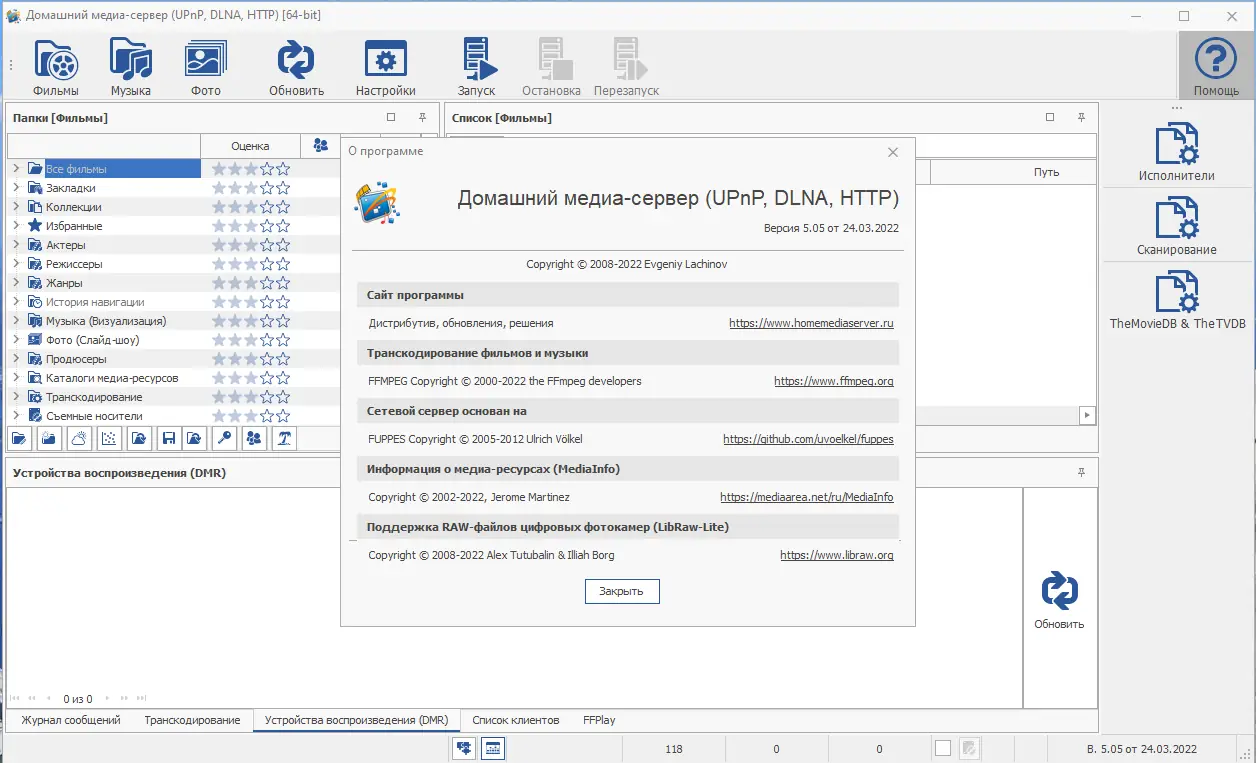Click the network devices icon in the status bar
The image size is (1256, 763).
[464, 748]
